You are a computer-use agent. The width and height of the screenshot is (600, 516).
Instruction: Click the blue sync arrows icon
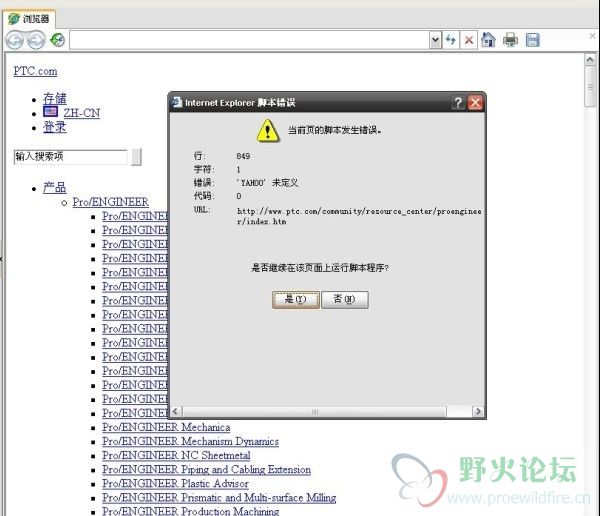[451, 40]
